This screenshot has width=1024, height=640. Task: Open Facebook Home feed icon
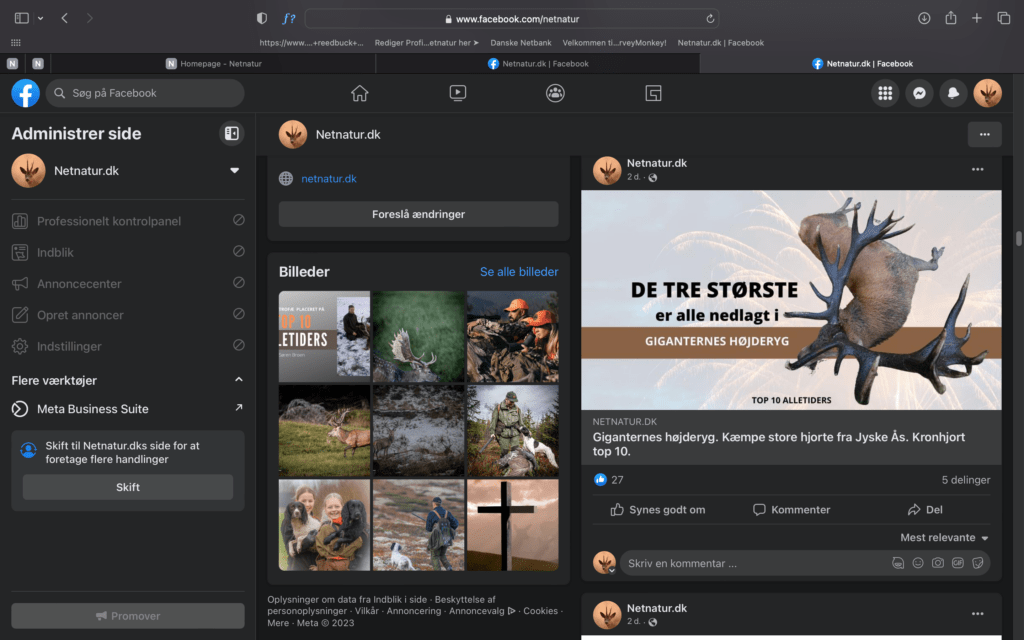point(360,93)
